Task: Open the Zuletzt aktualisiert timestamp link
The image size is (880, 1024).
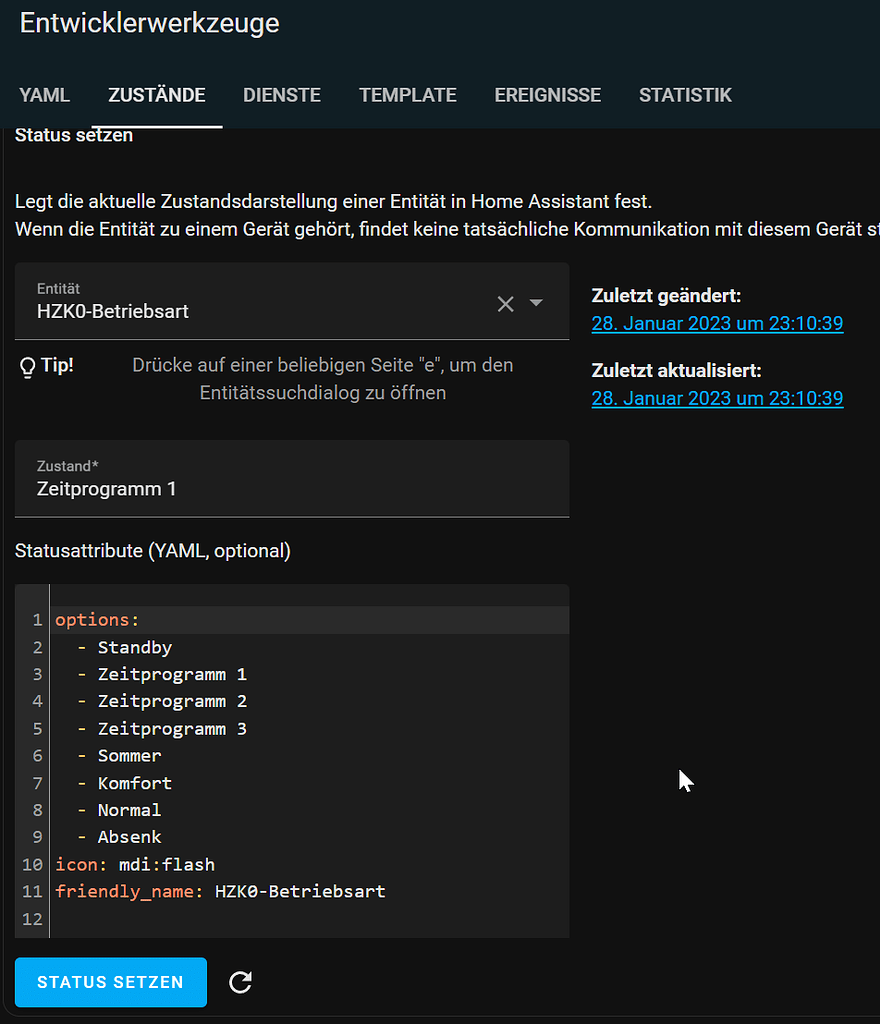Action: tap(717, 398)
